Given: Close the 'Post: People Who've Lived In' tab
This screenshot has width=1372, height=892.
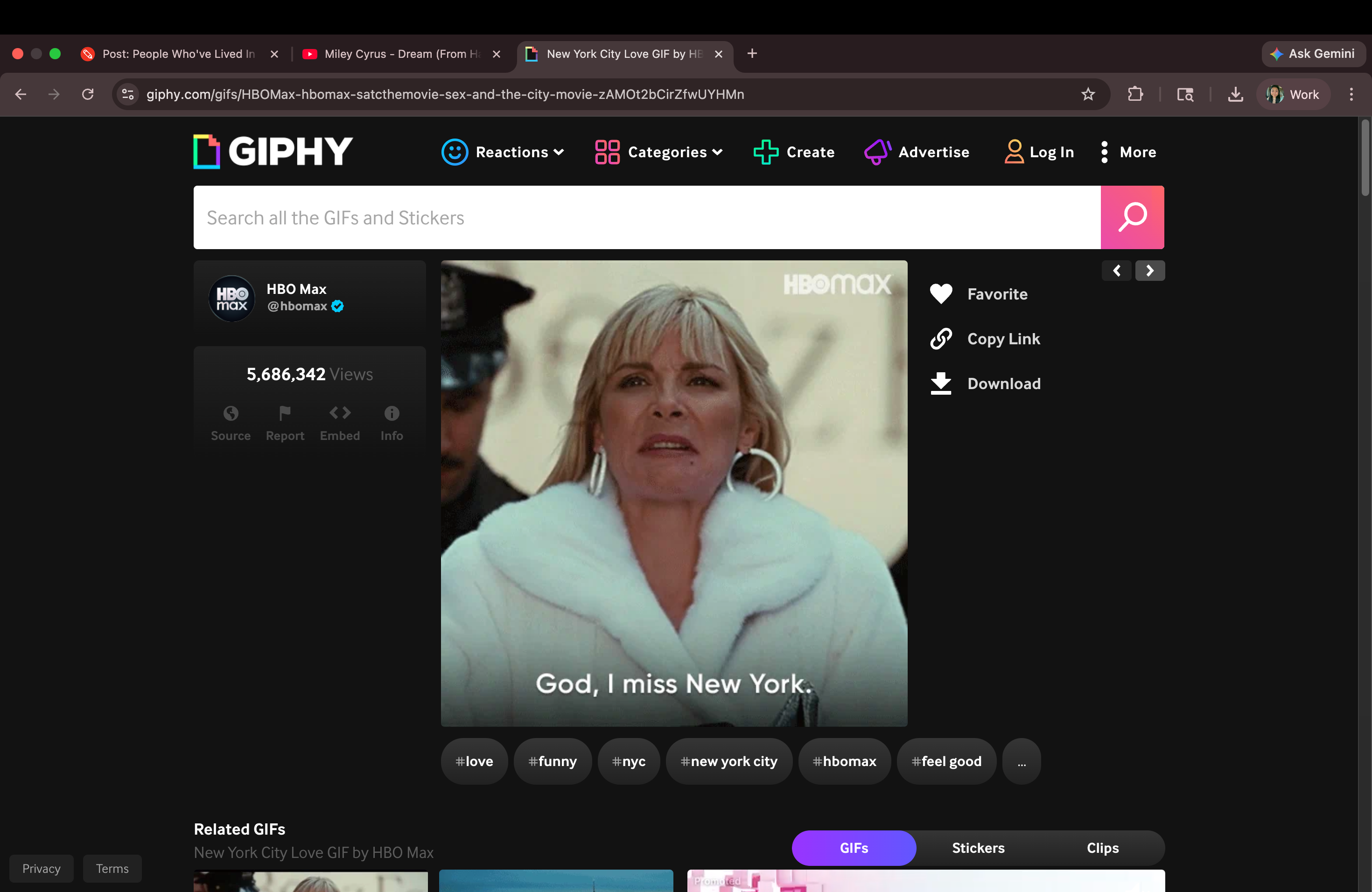Looking at the screenshot, I should tap(274, 54).
